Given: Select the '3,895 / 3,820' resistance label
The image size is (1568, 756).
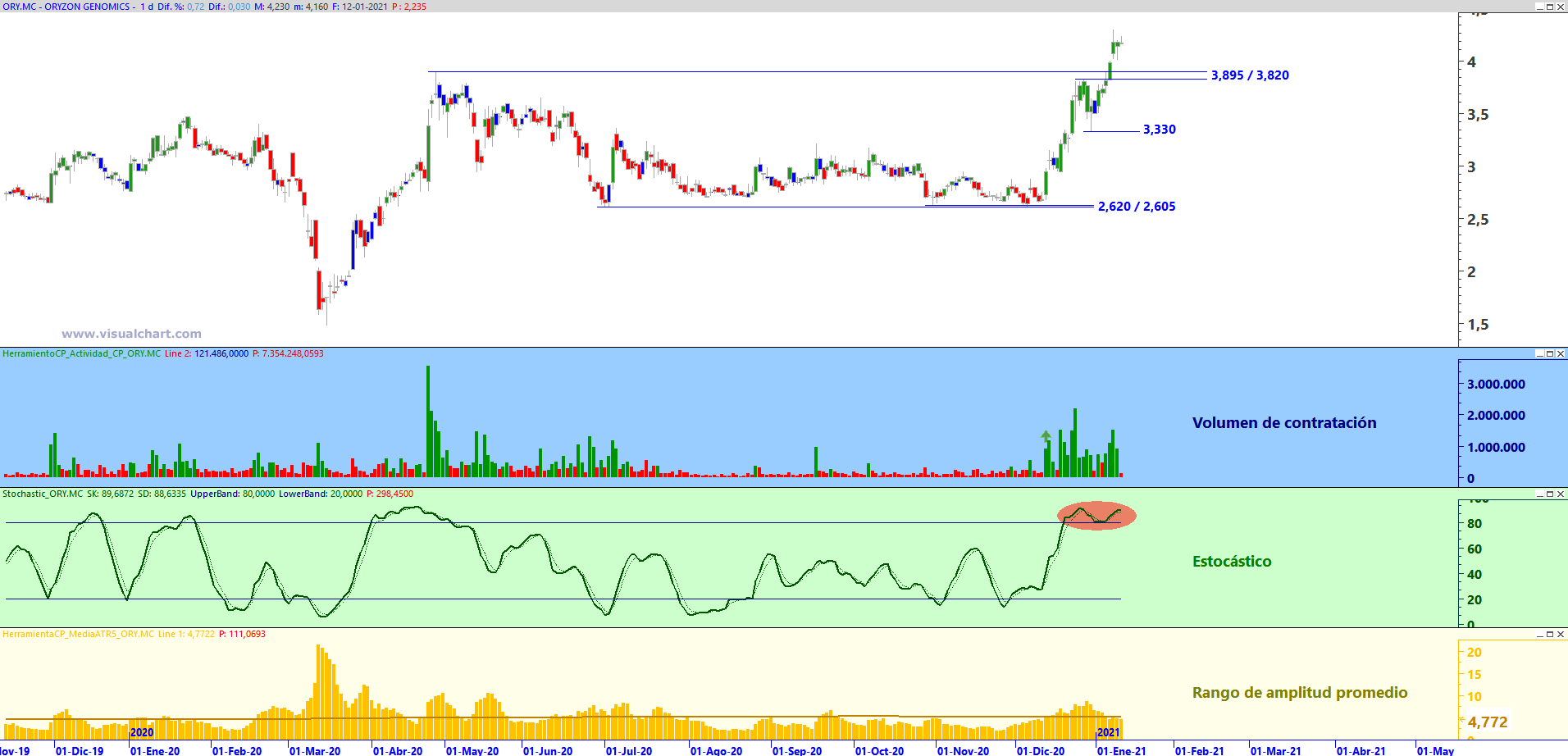Looking at the screenshot, I should click(1250, 75).
